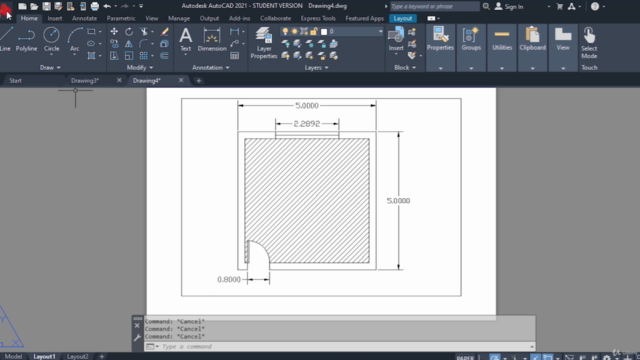Activate the Mirror tool

click(129, 44)
